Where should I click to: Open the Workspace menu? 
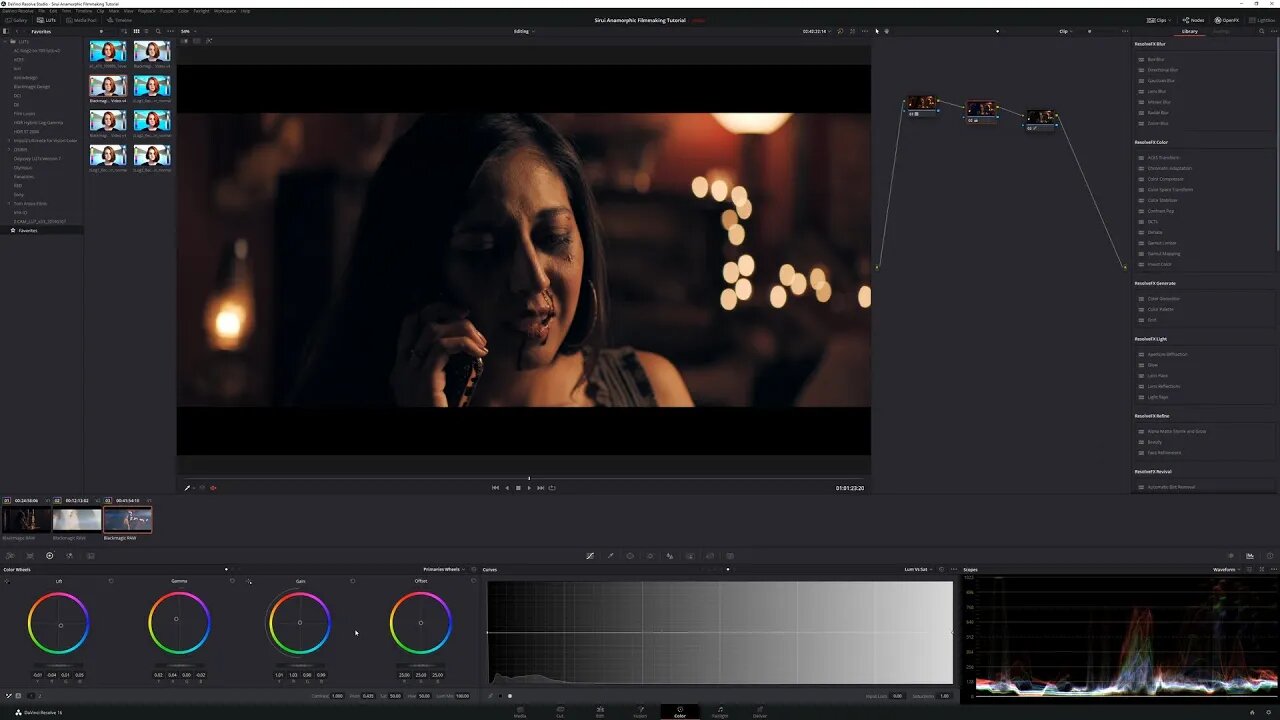[x=225, y=11]
